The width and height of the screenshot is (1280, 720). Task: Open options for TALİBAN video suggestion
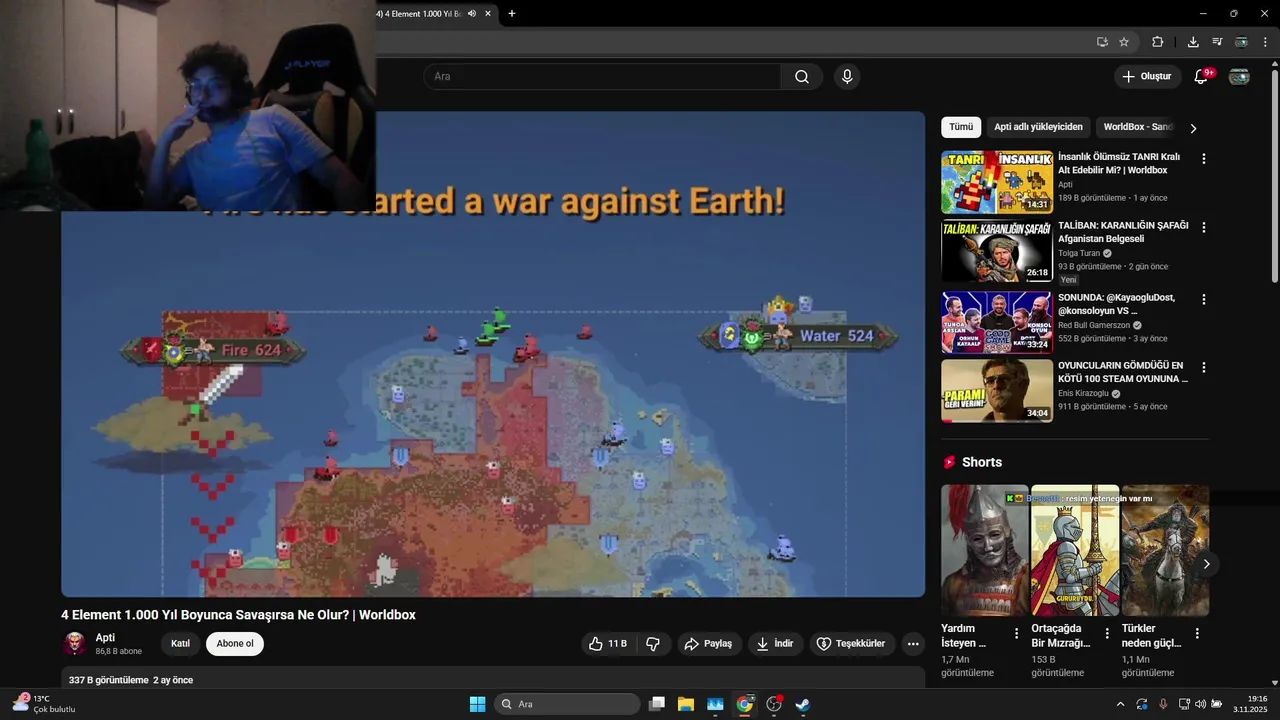(x=1203, y=228)
